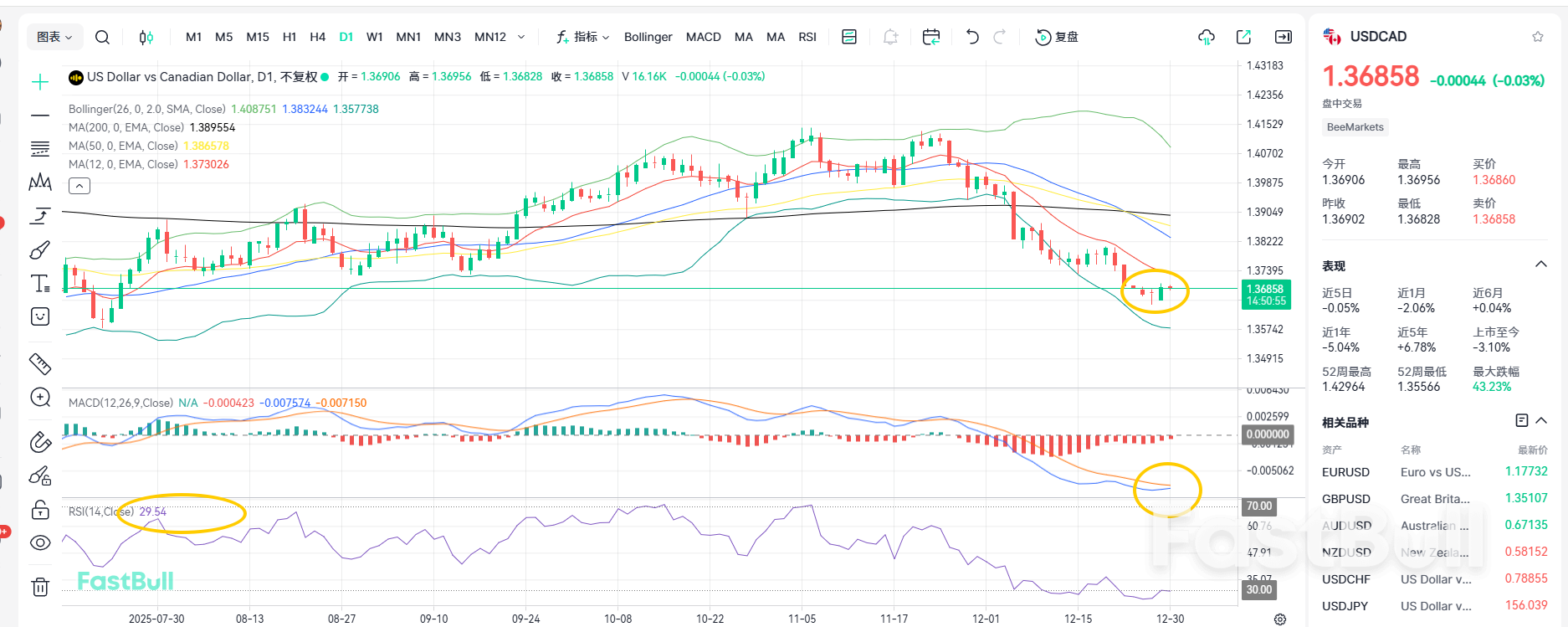Viewport: 1568px width, 627px height.
Task: Select the brush drawing tool
Action: point(40,249)
